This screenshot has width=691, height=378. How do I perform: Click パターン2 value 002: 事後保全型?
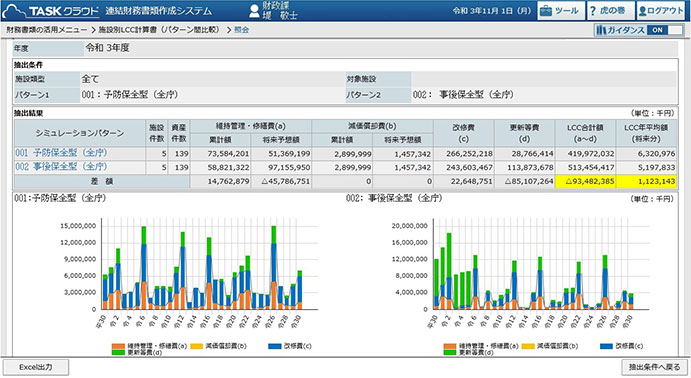point(463,95)
